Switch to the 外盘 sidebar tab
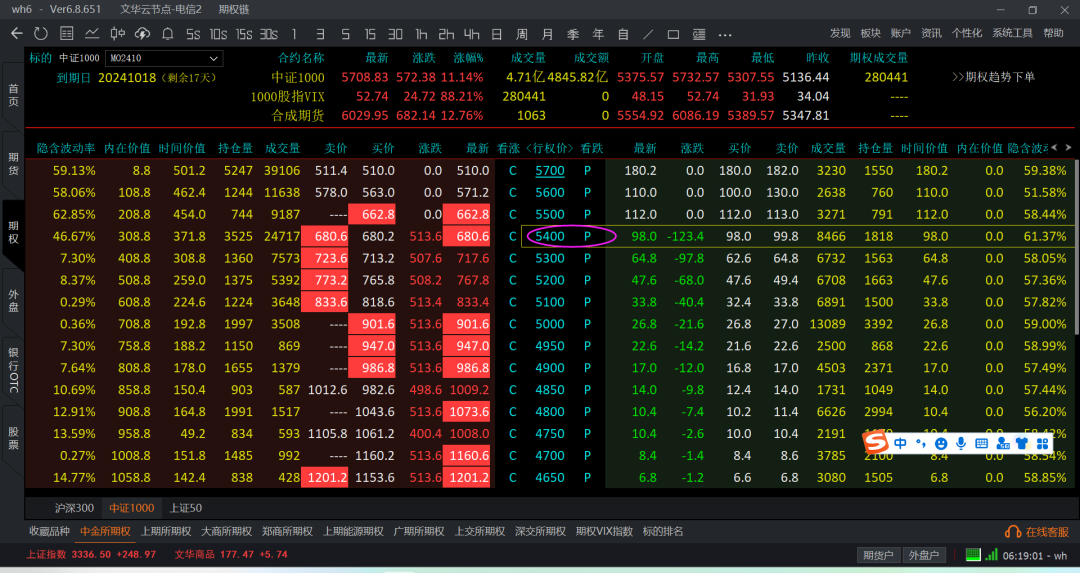Viewport: 1080px width, 573px height. coord(13,301)
